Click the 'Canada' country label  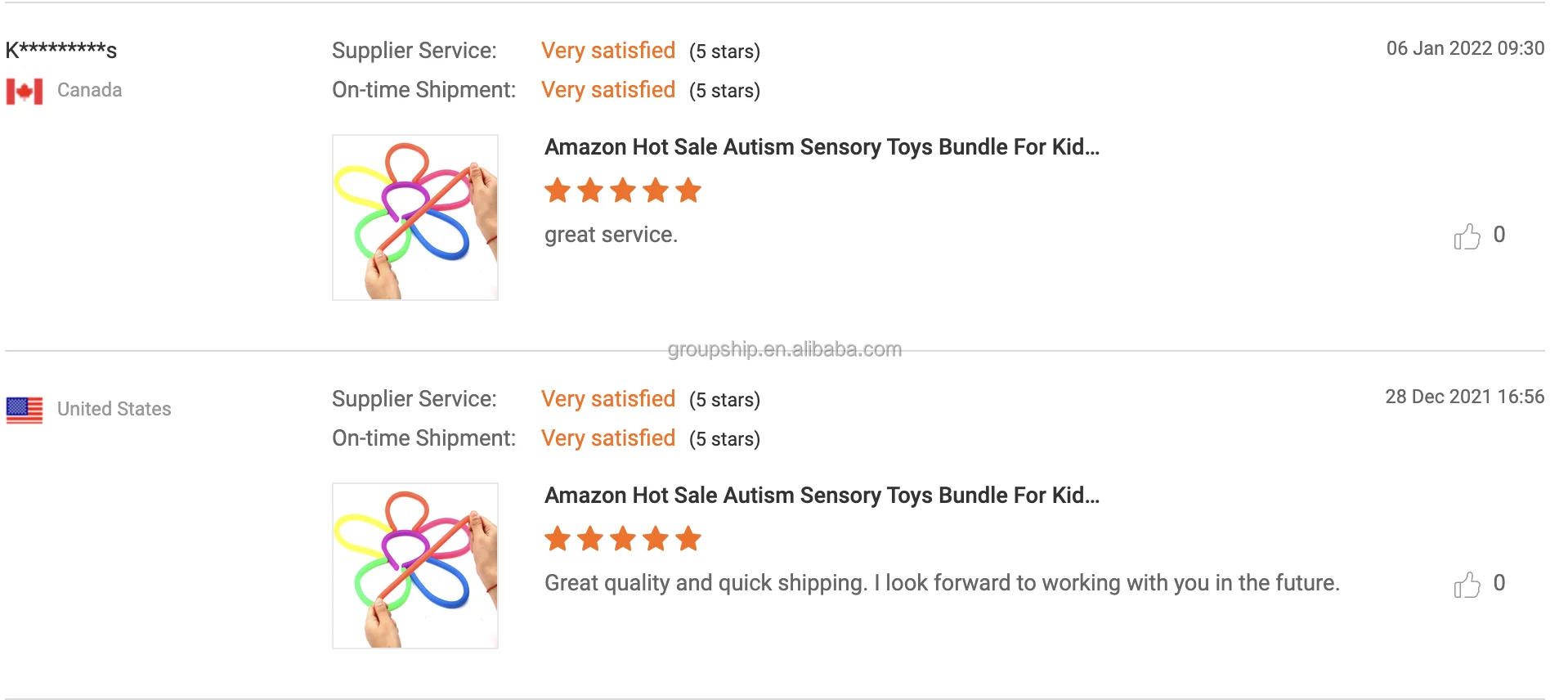[x=89, y=90]
